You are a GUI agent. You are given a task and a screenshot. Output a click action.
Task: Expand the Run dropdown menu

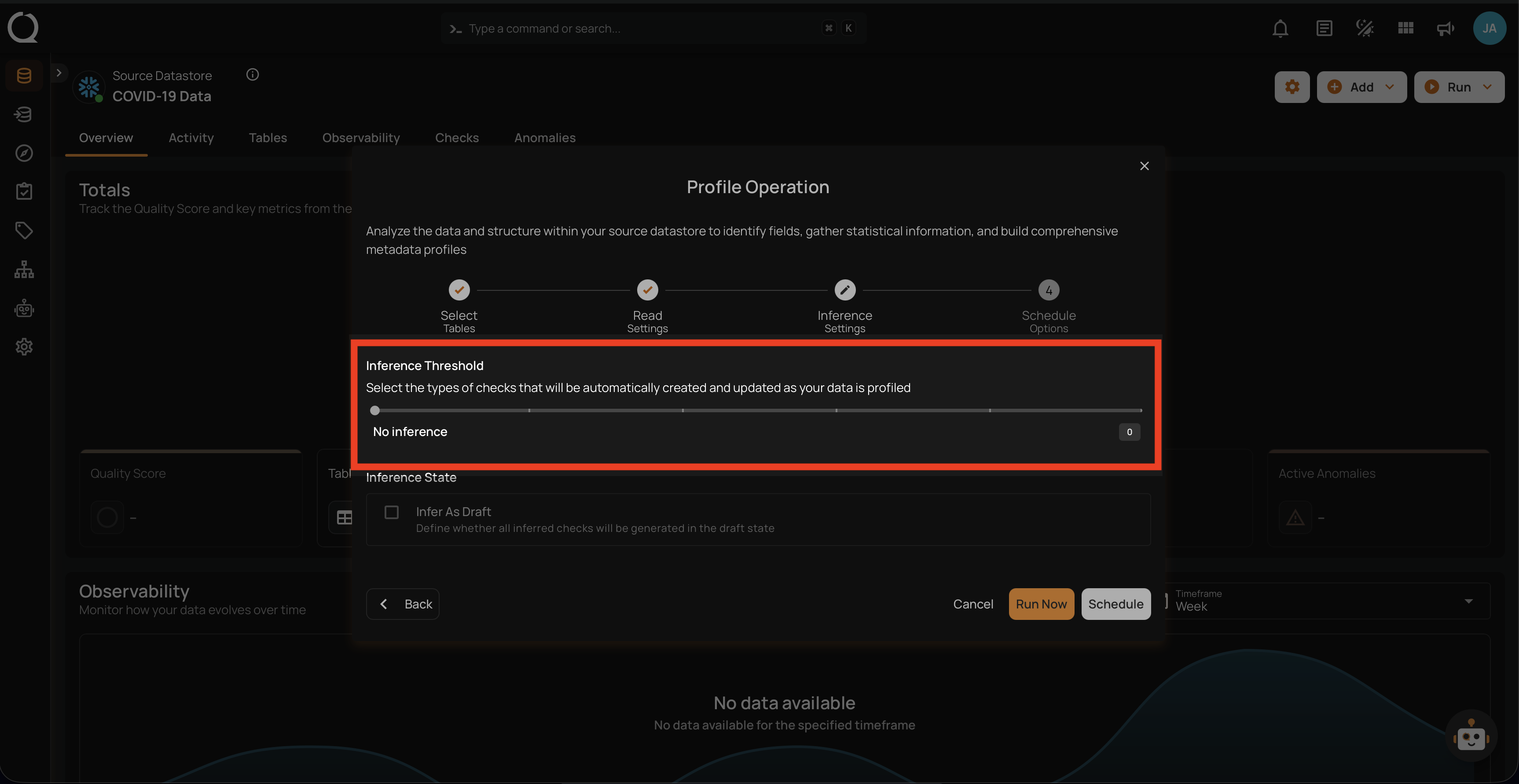tap(1459, 87)
